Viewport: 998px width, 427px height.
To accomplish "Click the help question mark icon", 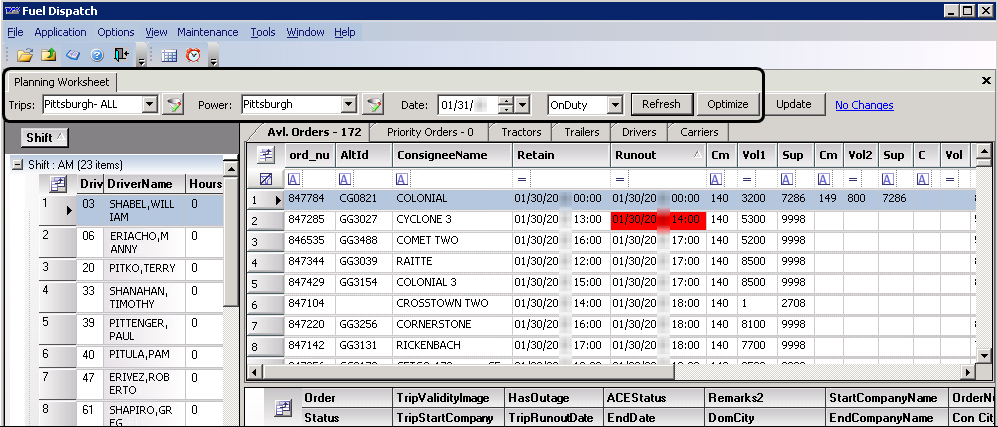I will click(x=97, y=55).
